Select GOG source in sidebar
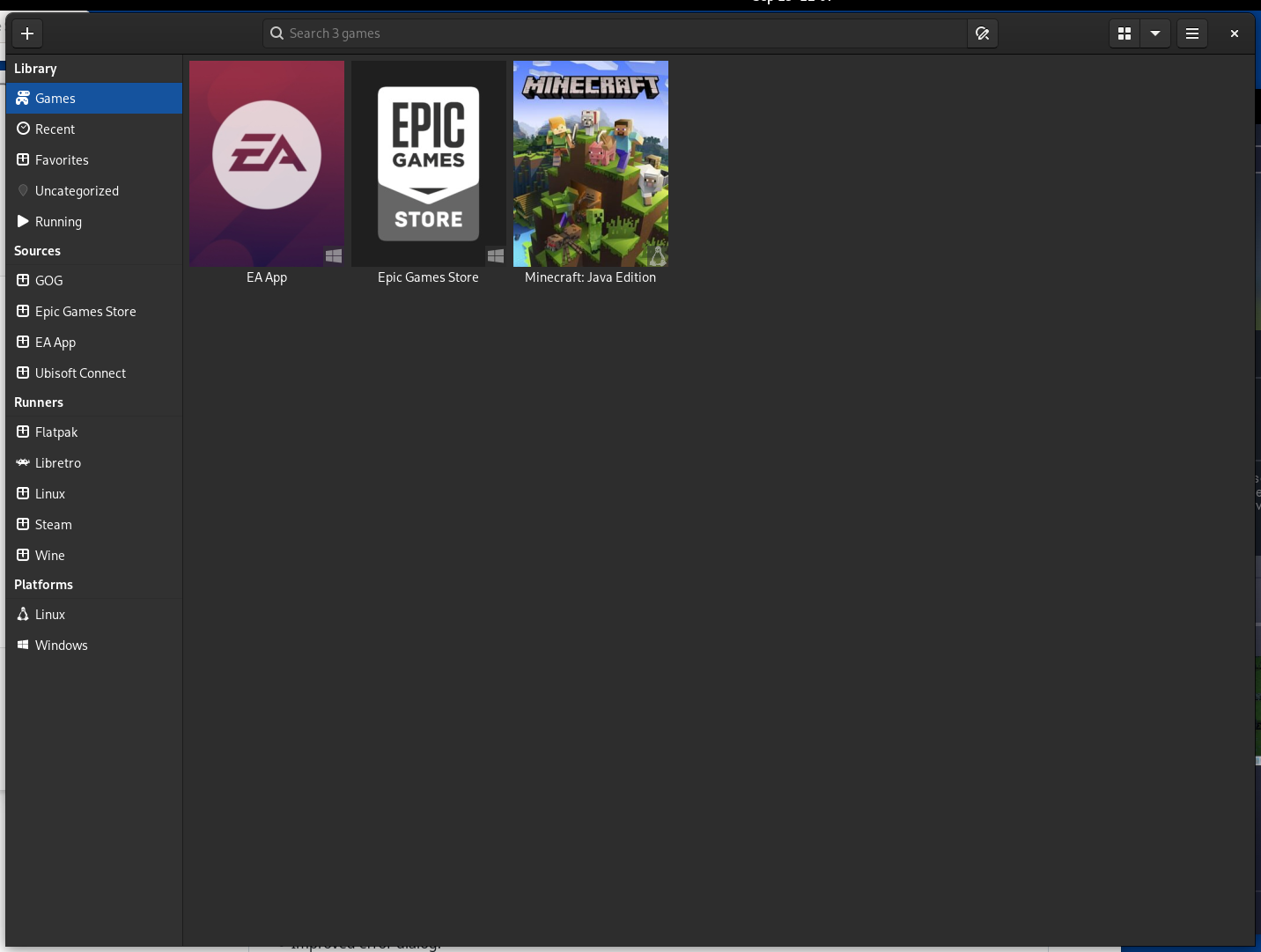 pos(48,281)
